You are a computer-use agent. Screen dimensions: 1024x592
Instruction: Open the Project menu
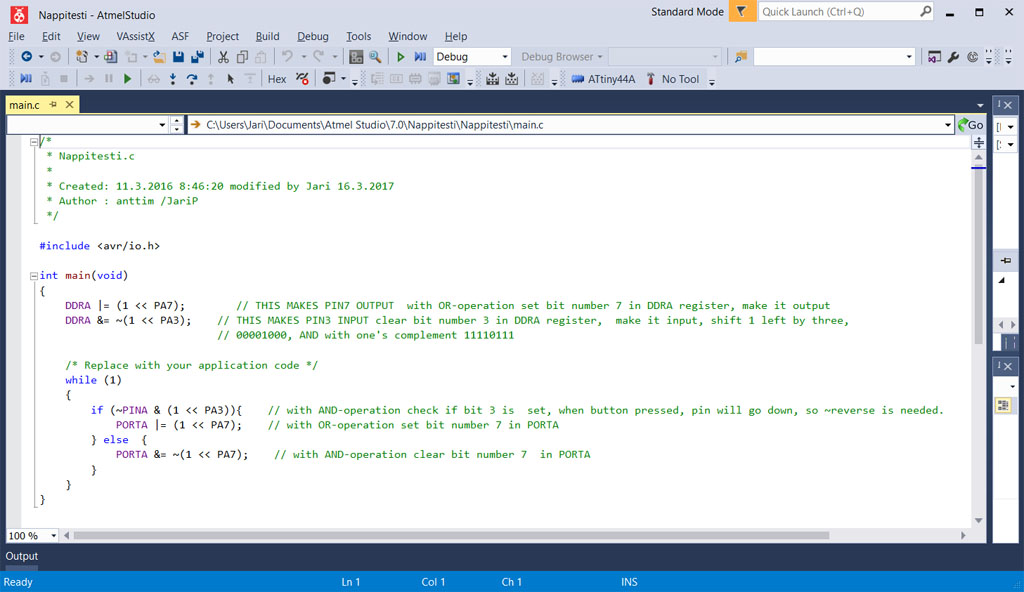pyautogui.click(x=223, y=37)
